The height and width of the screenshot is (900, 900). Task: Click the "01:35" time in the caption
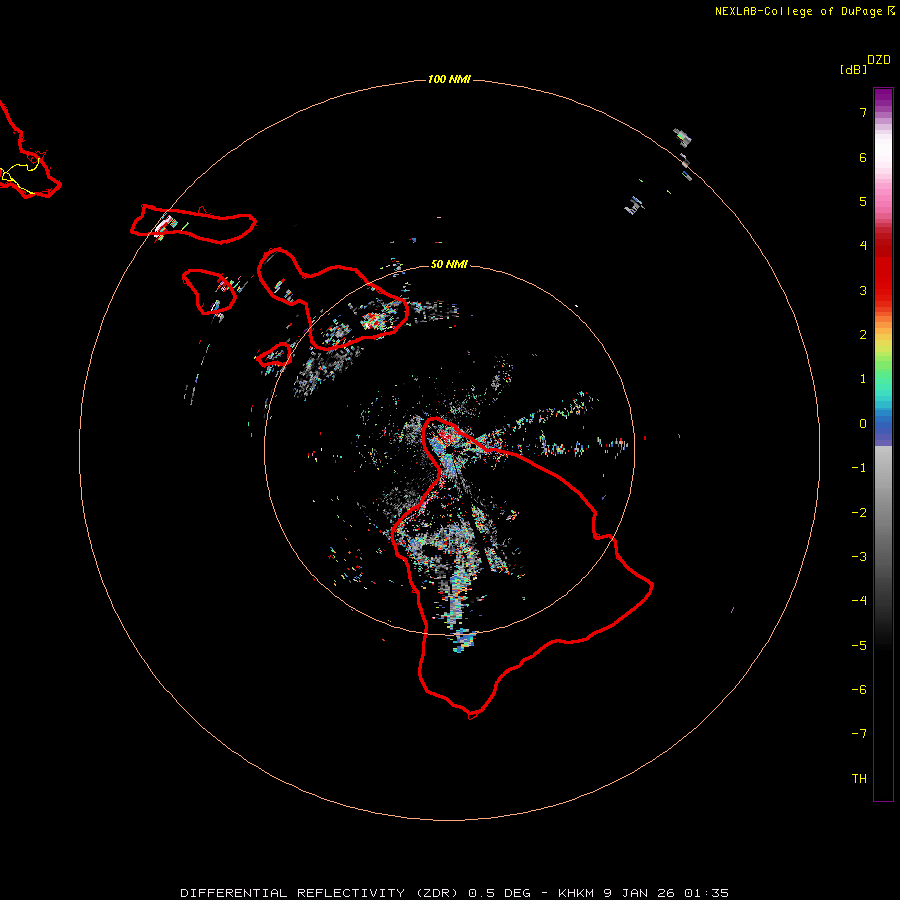(709, 893)
